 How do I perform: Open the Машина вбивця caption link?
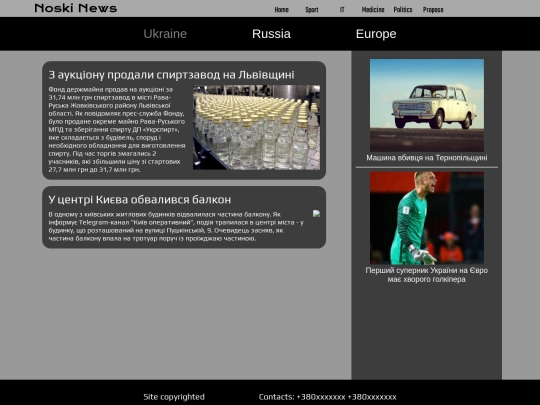click(427, 158)
